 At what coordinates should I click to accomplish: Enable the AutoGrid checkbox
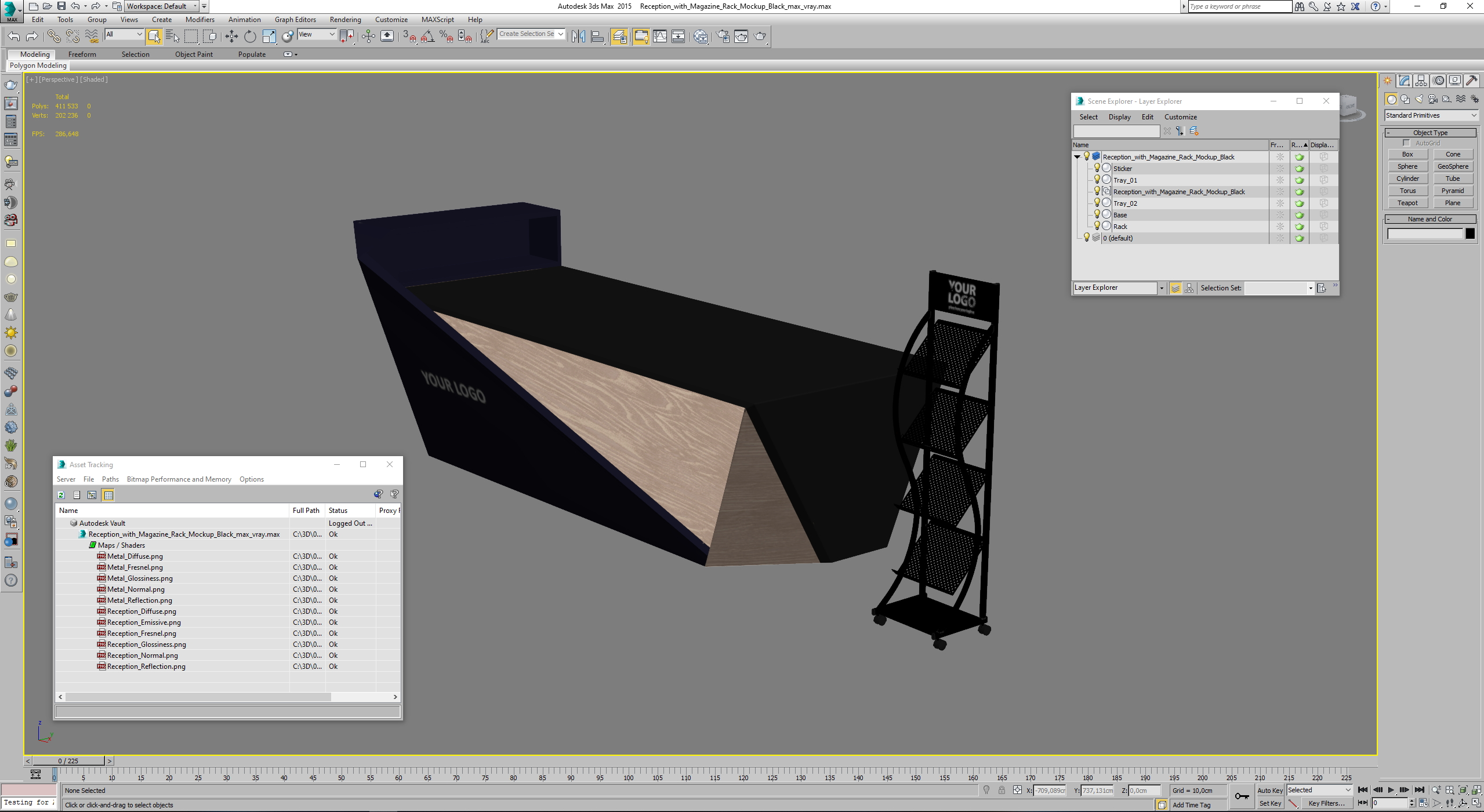pos(1406,143)
